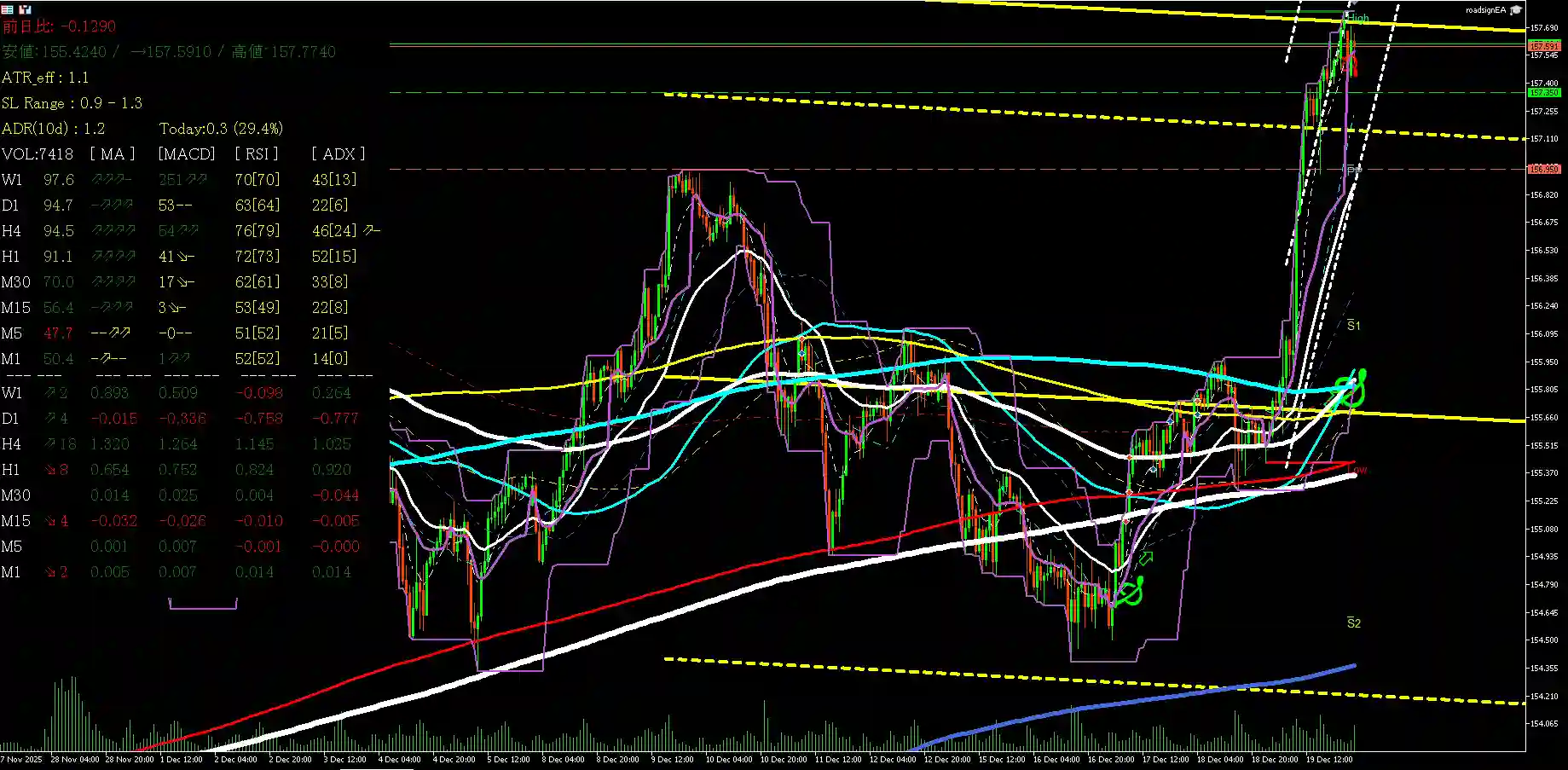The width and height of the screenshot is (1568, 770).
Task: Click the [MACD] column header
Action: pos(187,154)
